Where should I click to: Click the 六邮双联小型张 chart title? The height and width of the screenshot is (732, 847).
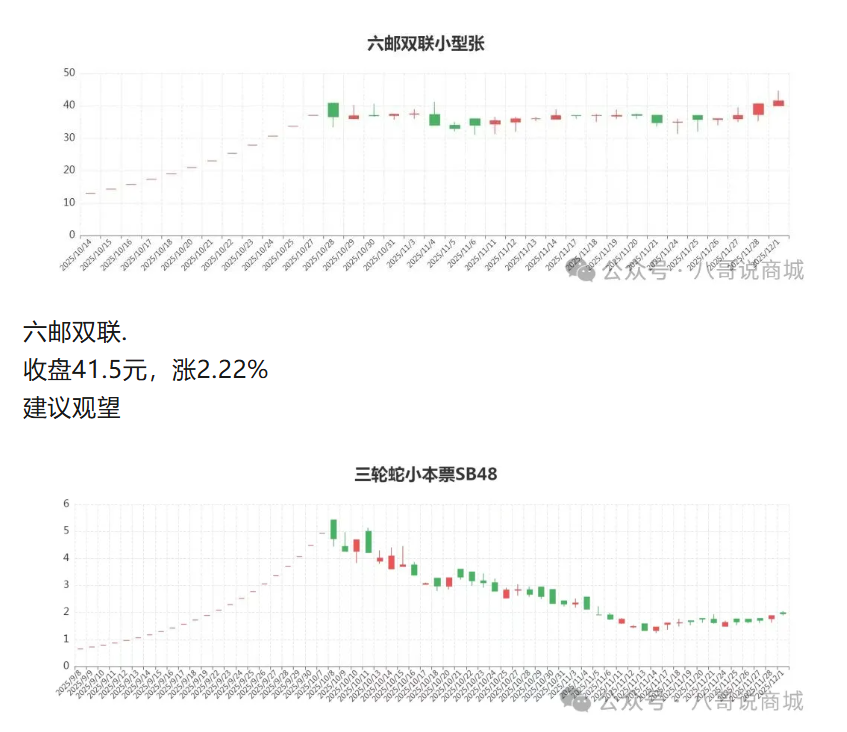click(x=426, y=43)
